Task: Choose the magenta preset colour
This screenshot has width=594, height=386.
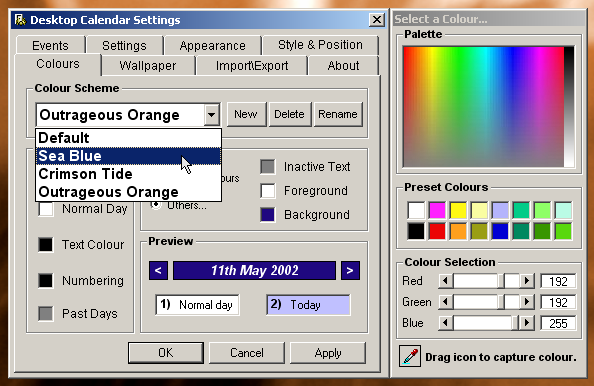Action: tap(437, 210)
